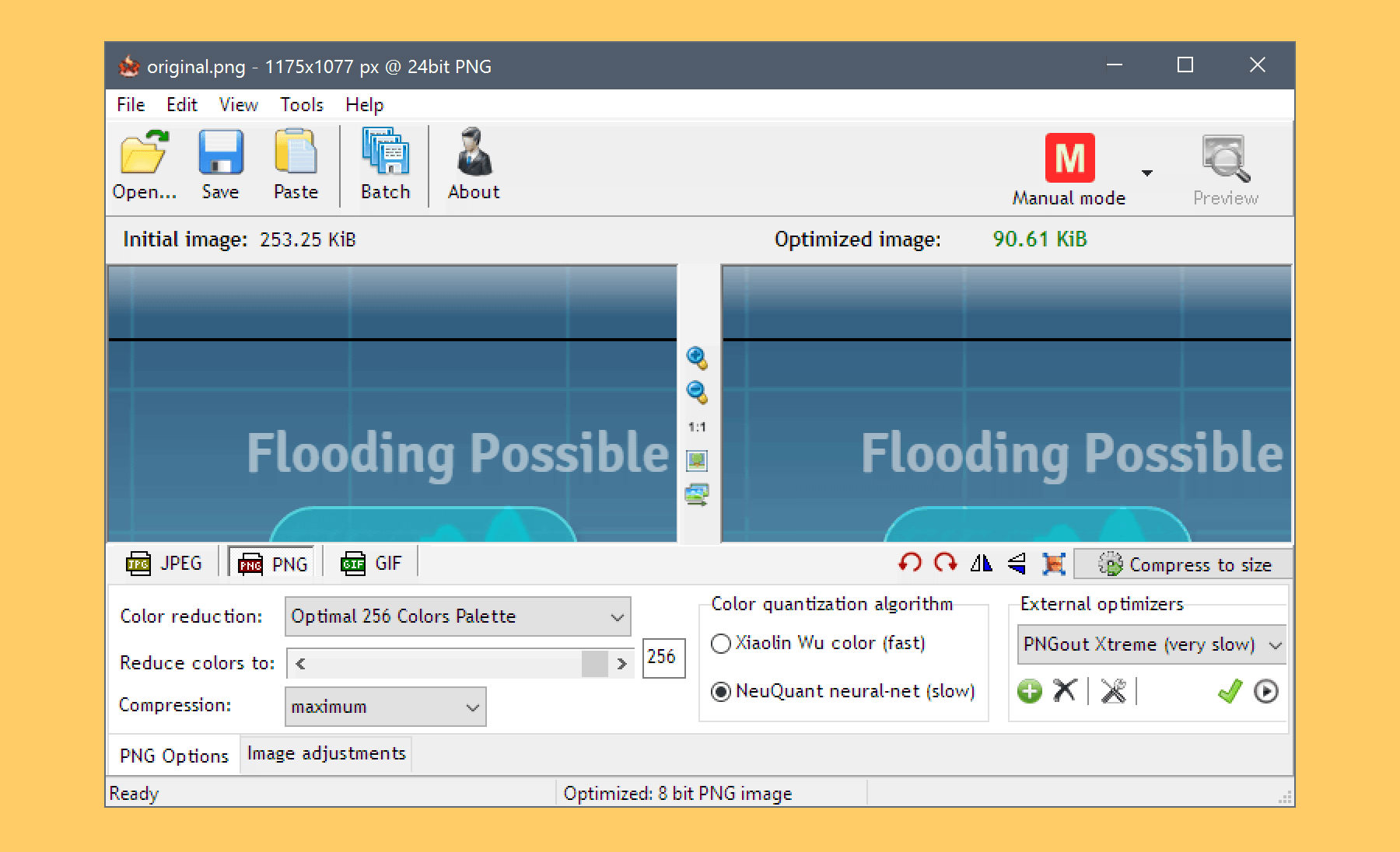Rotate image counterclockwise
1400x852 pixels.
coord(909,563)
